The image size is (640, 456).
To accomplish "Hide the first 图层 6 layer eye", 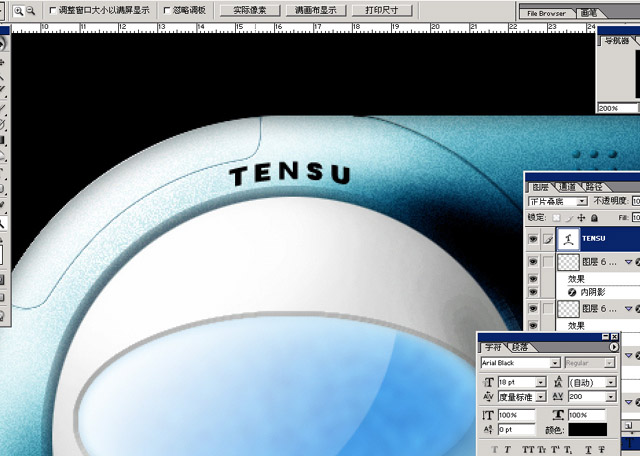I will 533,262.
